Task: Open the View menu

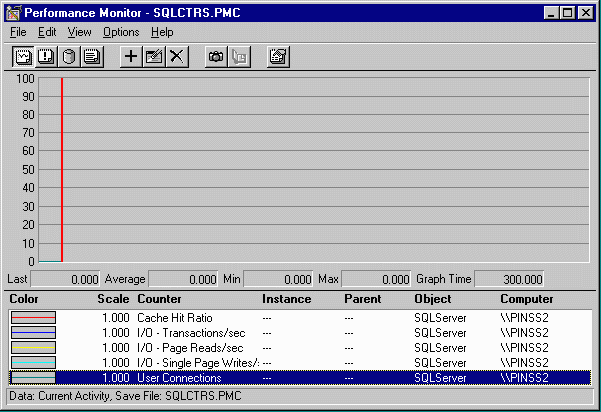Action: coord(79,32)
